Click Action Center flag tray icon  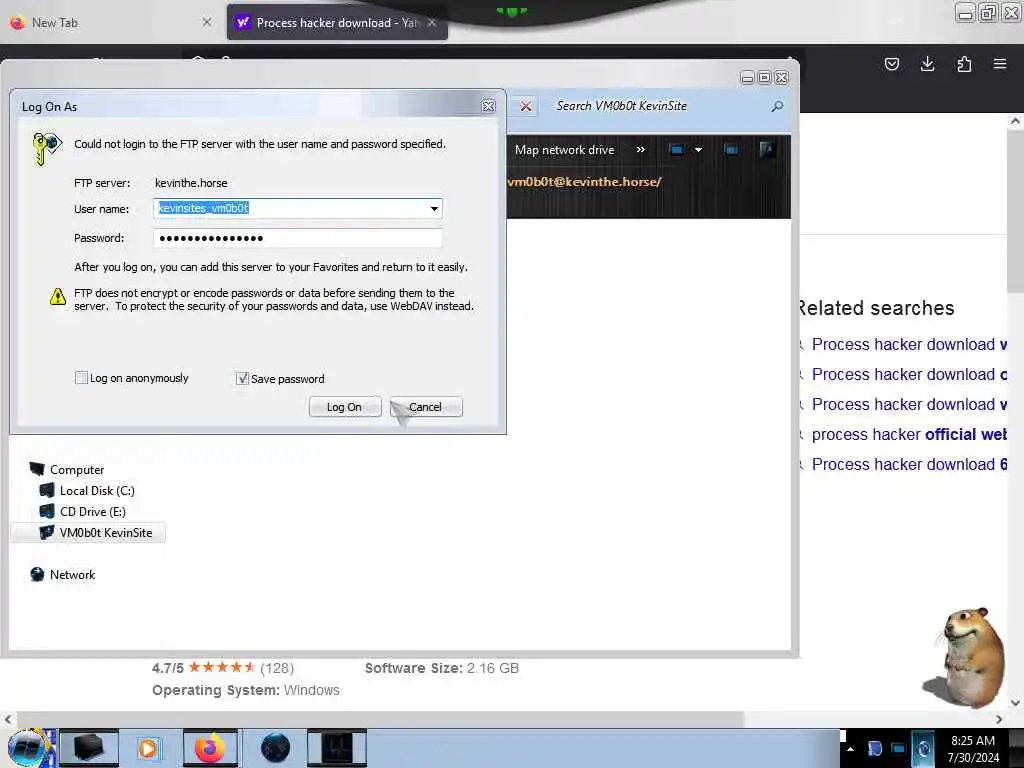coord(874,748)
